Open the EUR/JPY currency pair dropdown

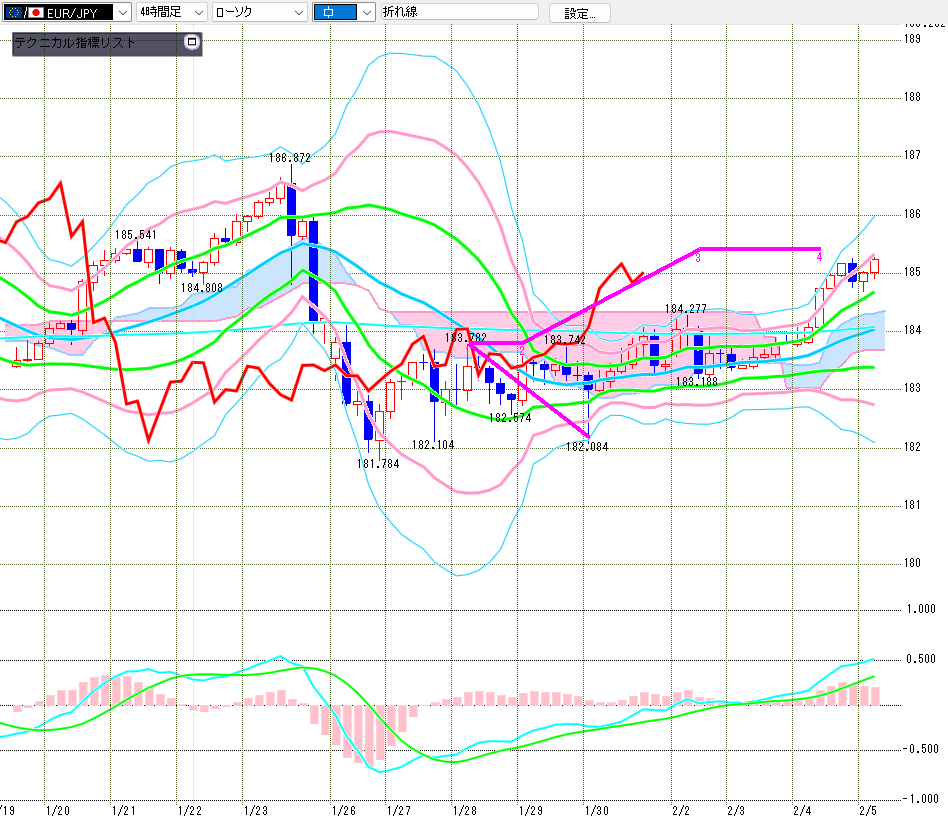(x=122, y=13)
